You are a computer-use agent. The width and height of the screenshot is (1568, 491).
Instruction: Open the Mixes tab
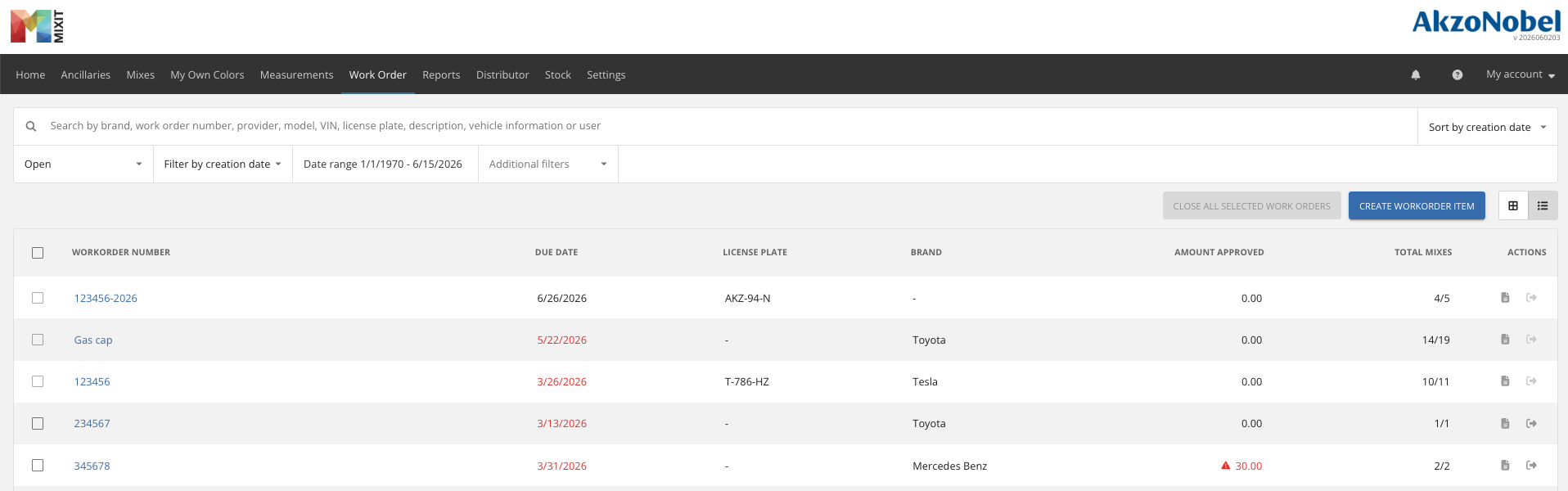(140, 74)
